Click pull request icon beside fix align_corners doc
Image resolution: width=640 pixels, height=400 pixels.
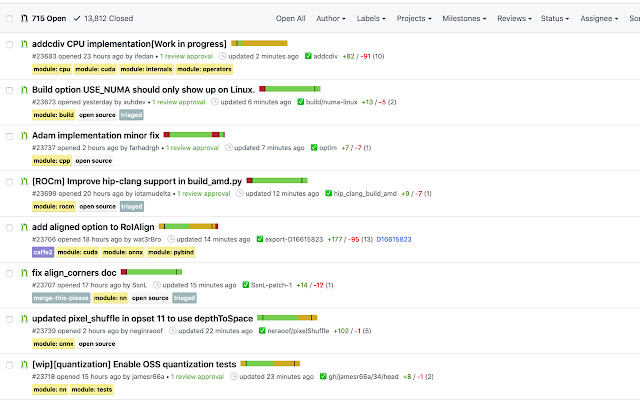[x=24, y=273]
